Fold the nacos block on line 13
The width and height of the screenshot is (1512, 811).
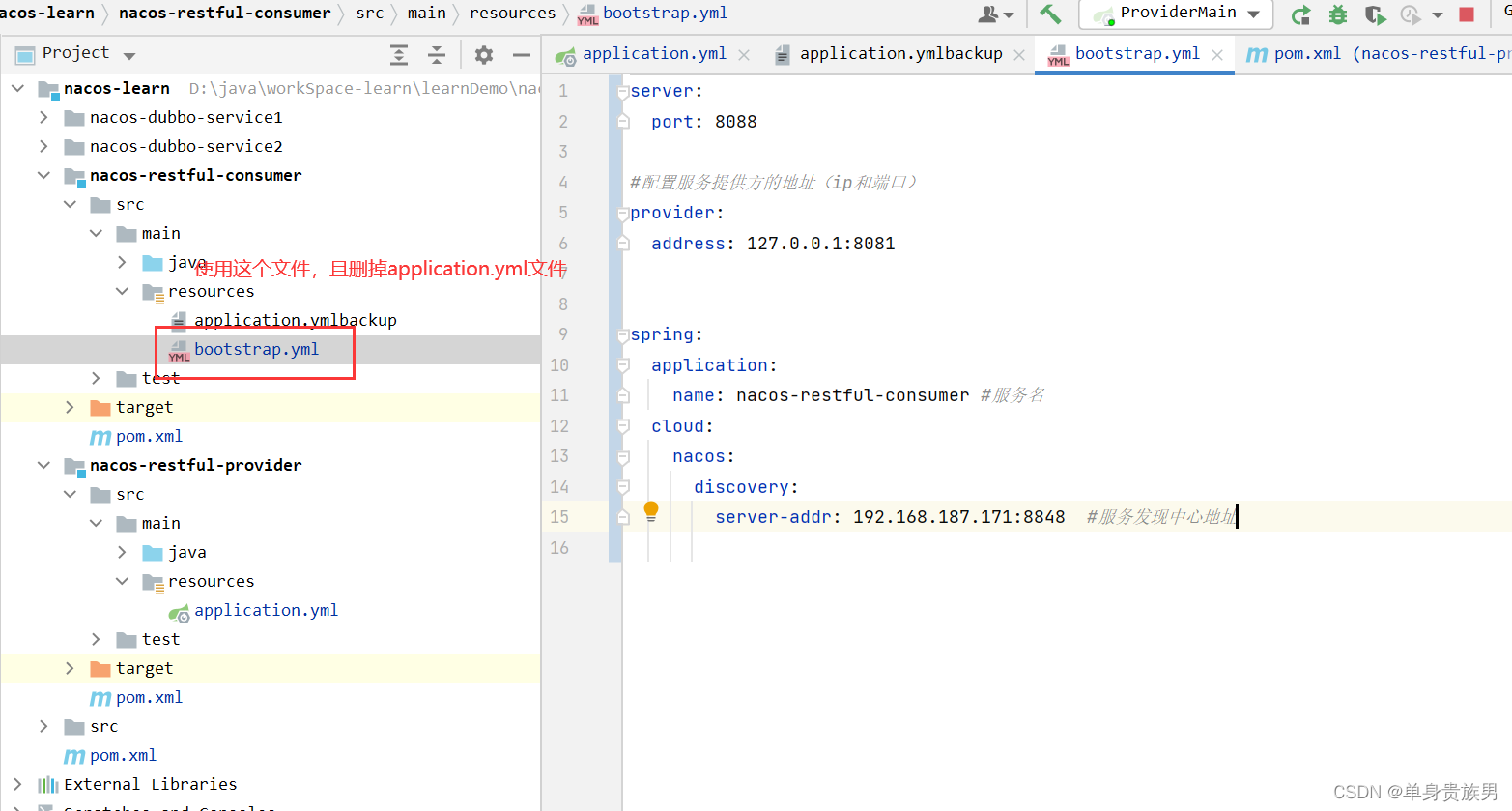[x=623, y=456]
